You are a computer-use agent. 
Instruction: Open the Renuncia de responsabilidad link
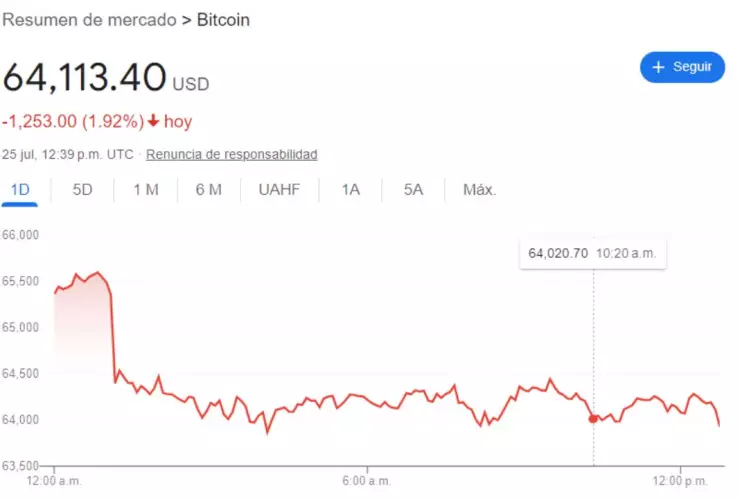231,154
